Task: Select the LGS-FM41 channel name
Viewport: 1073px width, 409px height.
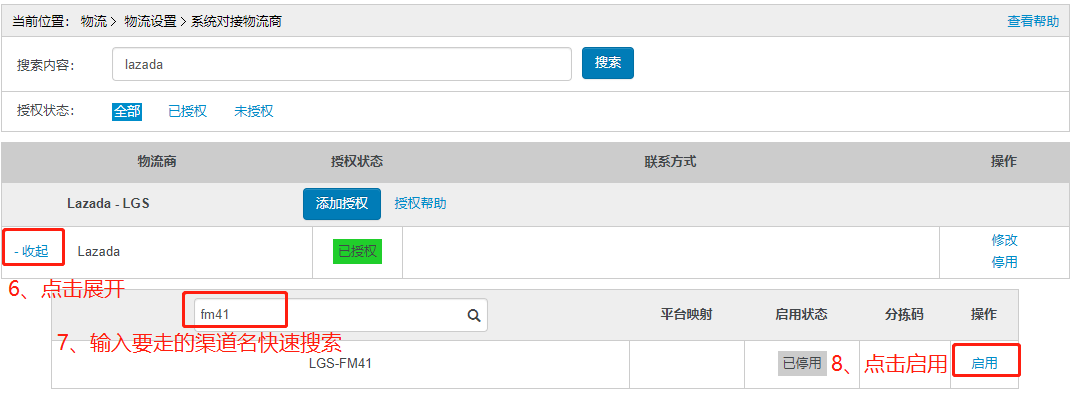Action: 340,364
